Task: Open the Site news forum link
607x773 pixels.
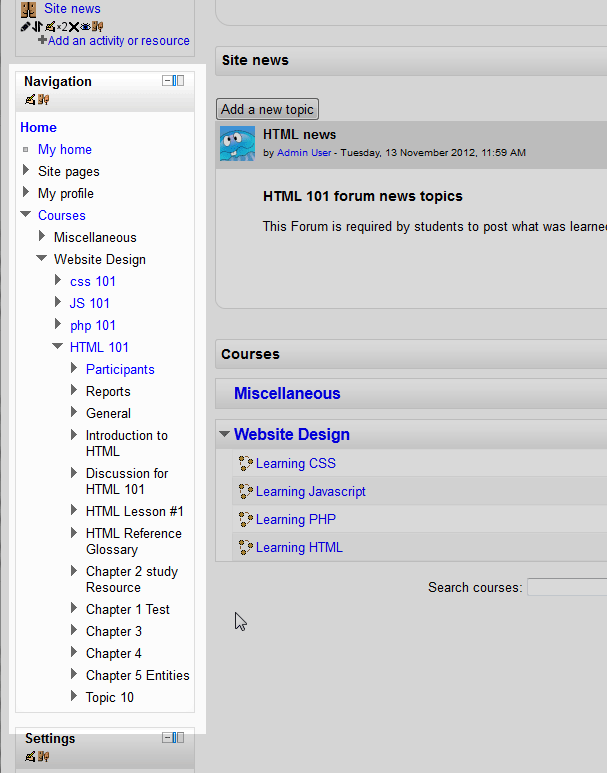Action: 72,8
